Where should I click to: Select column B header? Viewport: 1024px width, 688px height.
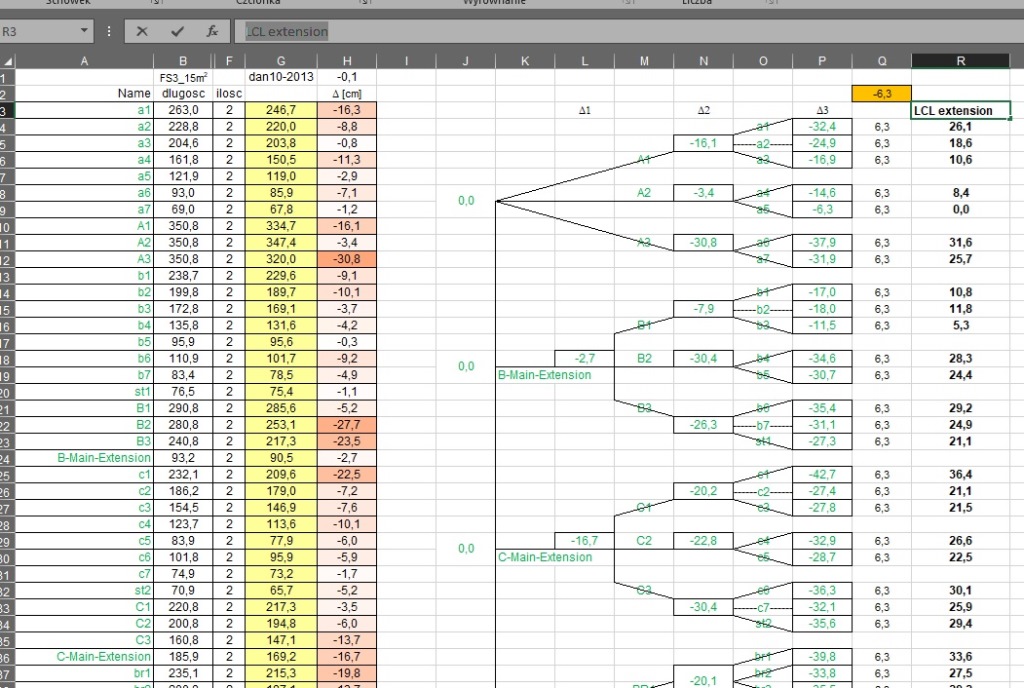click(x=183, y=61)
